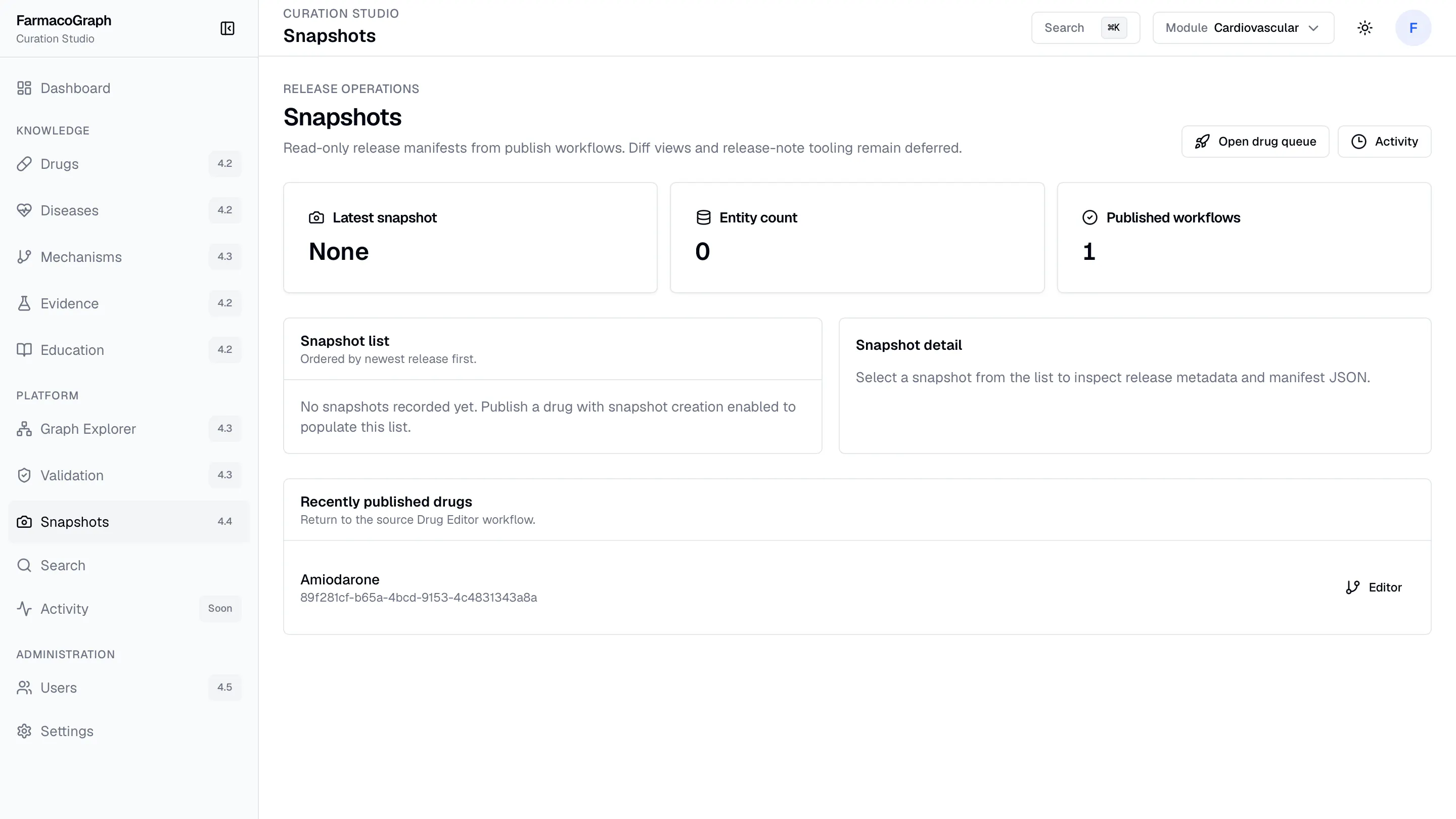This screenshot has height=819, width=1456.
Task: Click the Settings gear icon
Action: [x=24, y=732]
